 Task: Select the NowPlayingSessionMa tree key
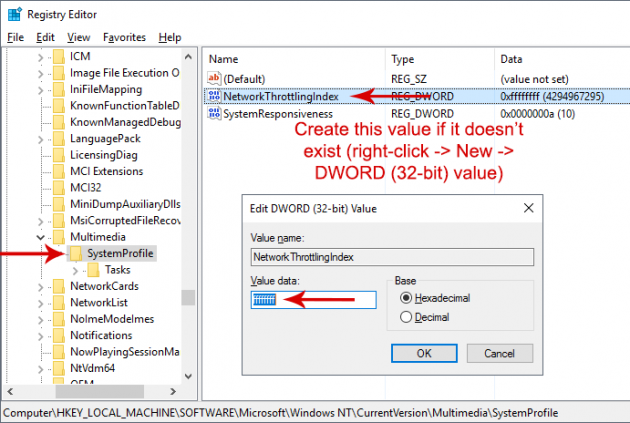pyautogui.click(x=125, y=352)
